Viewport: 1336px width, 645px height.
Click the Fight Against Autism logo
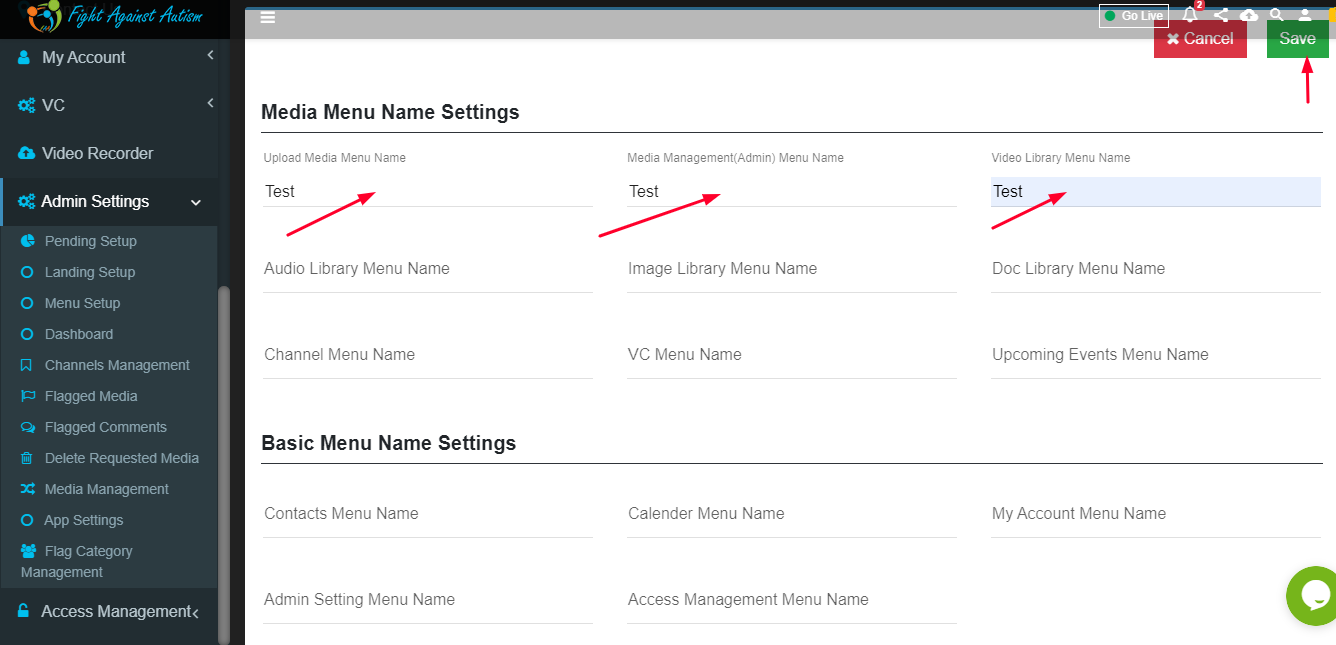pos(115,16)
